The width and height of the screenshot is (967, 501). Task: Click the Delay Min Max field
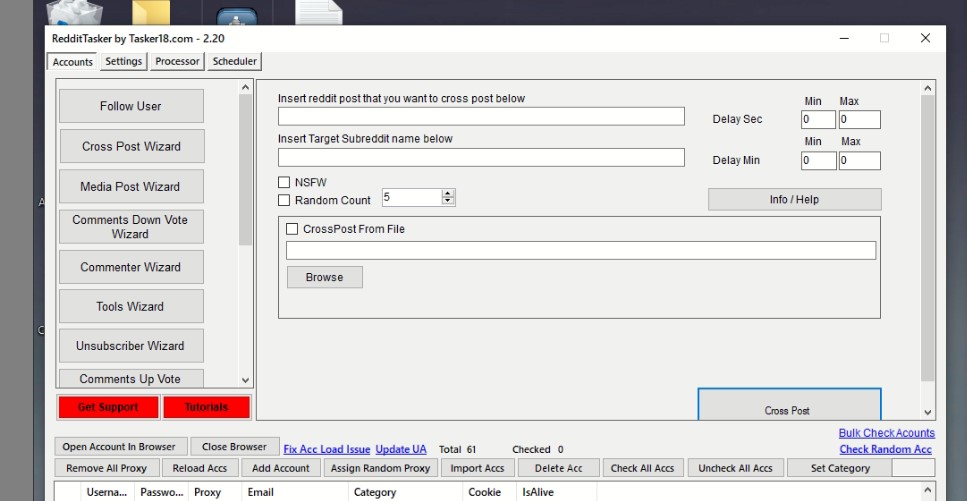tap(859, 160)
